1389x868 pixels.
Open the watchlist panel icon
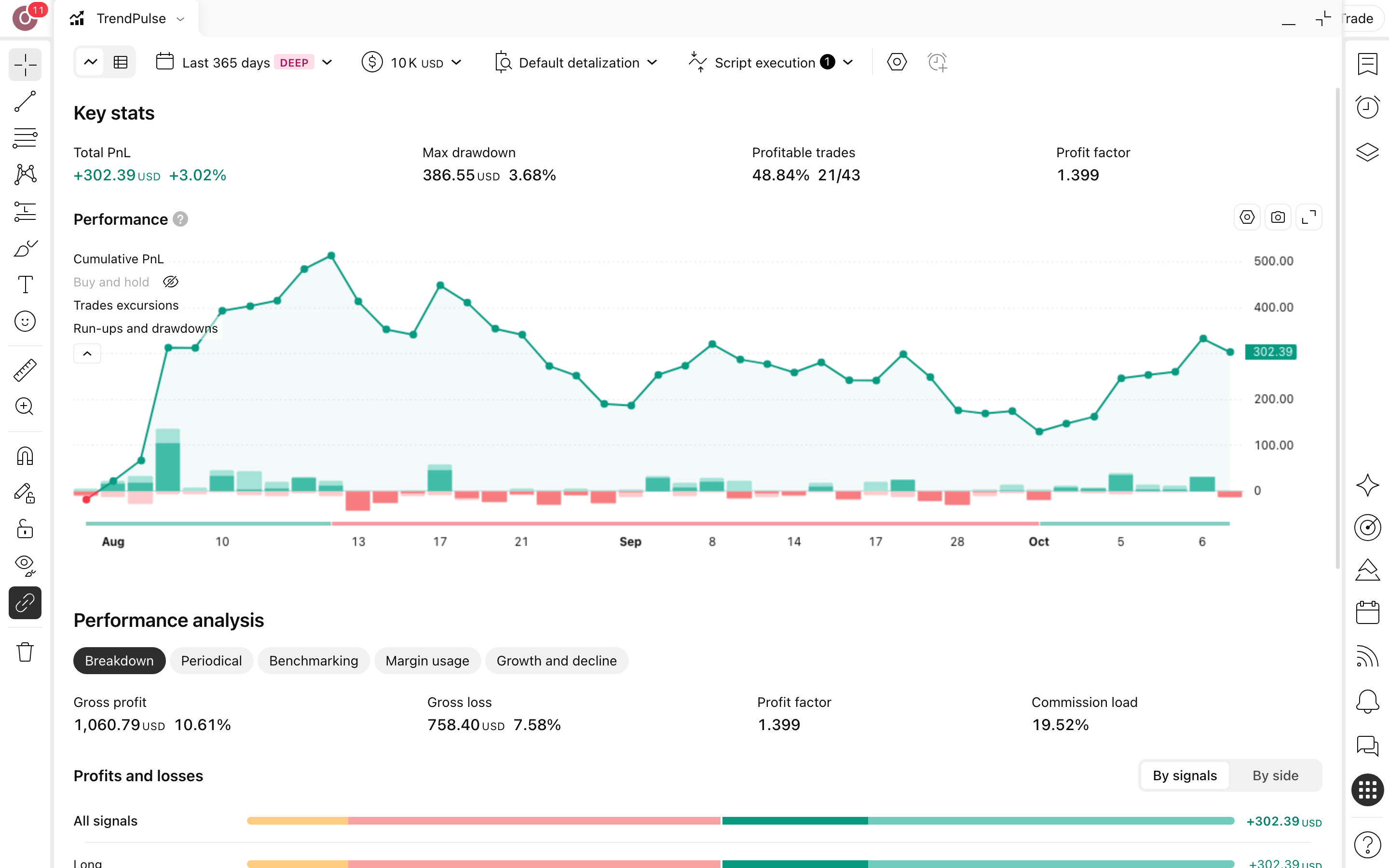(1367, 64)
